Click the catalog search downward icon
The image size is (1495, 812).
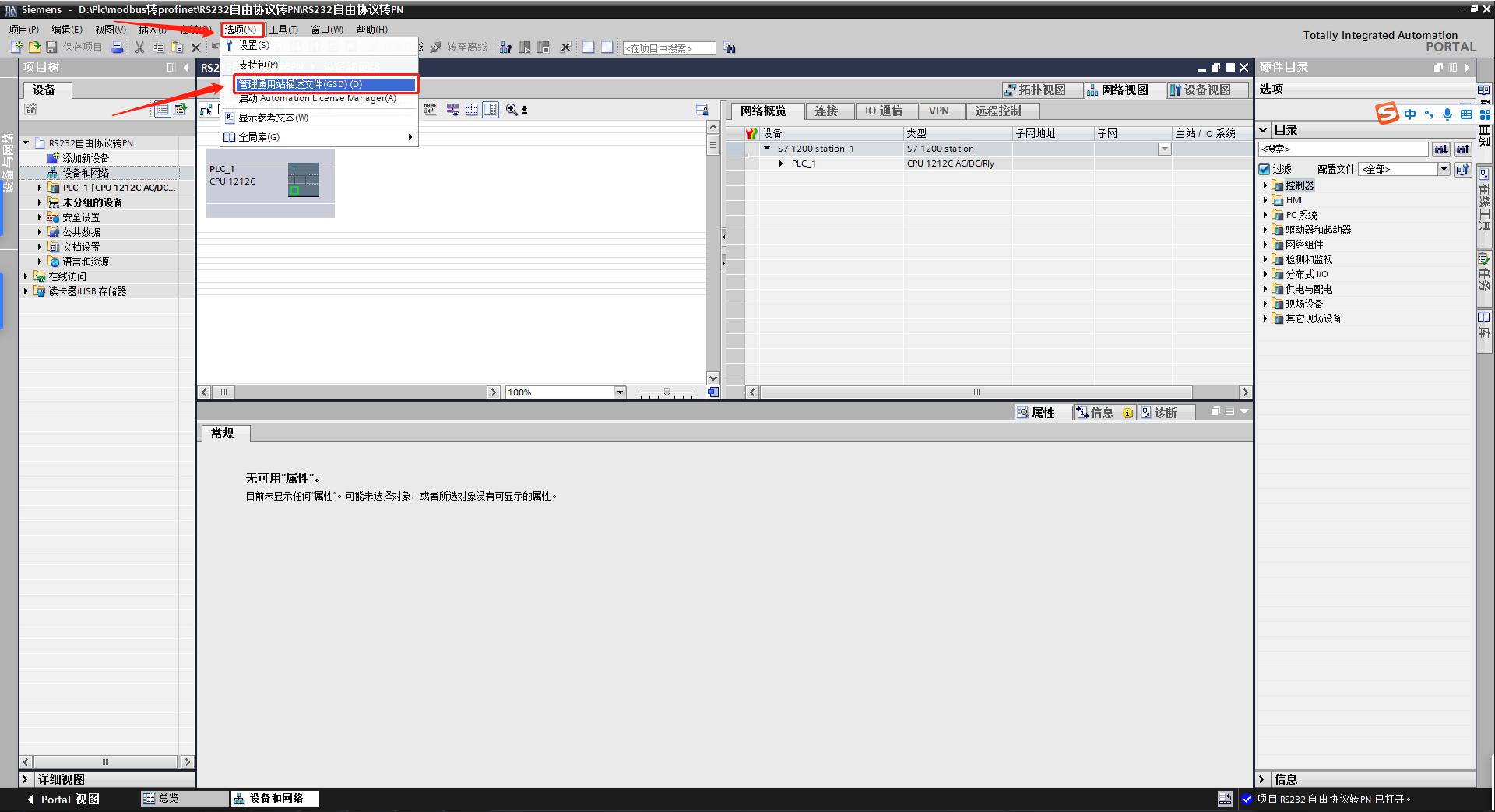pos(1441,149)
